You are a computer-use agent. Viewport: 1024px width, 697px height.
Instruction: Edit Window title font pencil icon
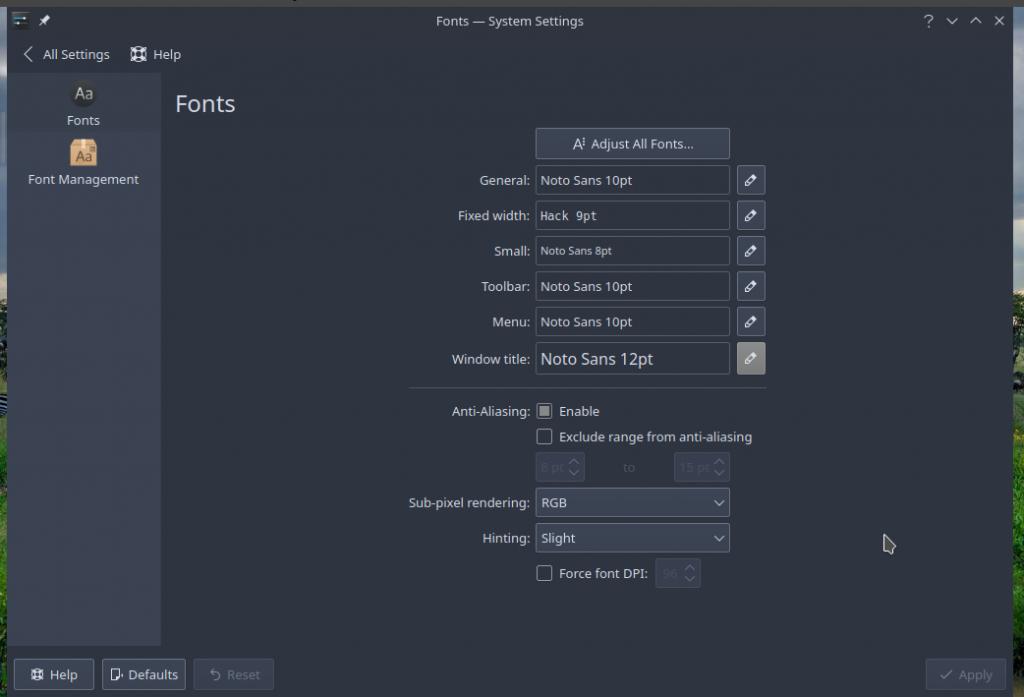click(x=750, y=359)
